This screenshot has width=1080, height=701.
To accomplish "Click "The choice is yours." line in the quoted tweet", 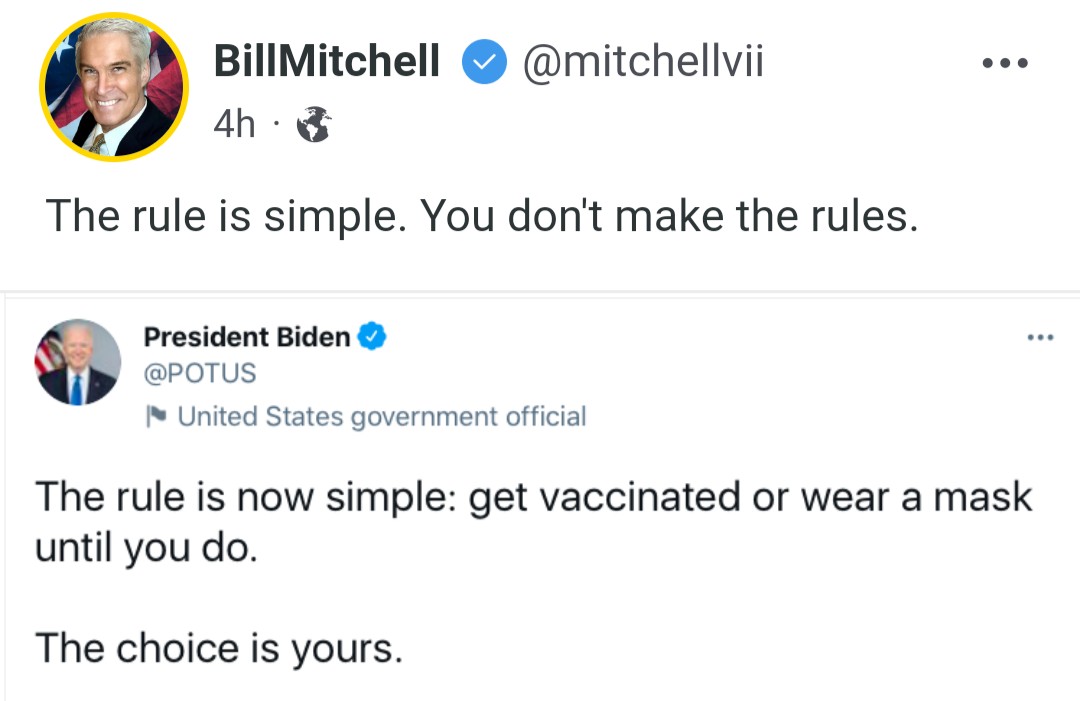I will click(x=219, y=649).
